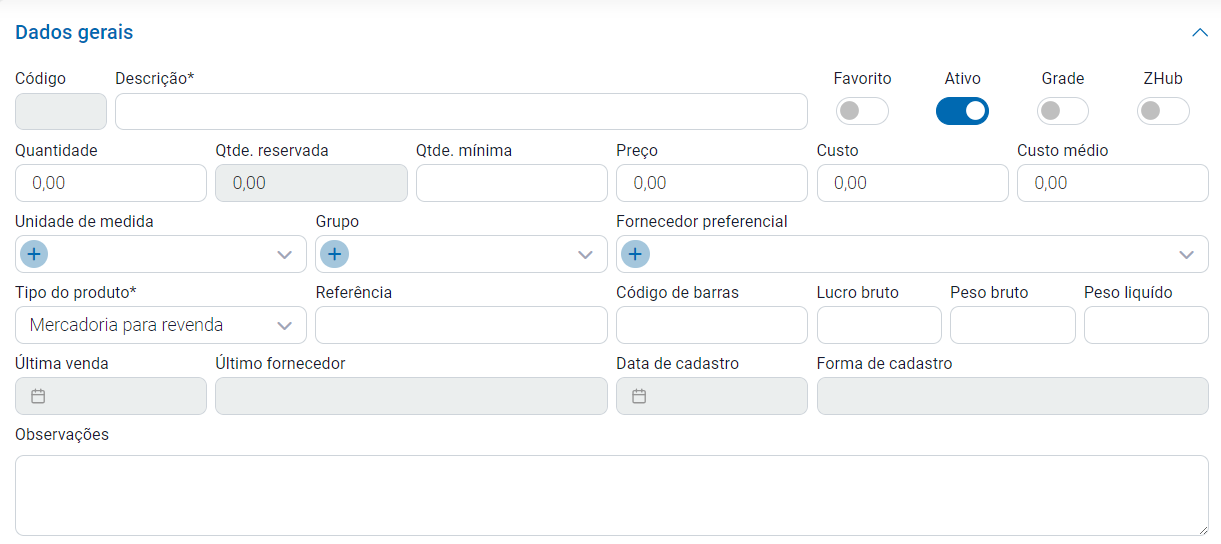Open the Fornecedor preferencial dropdown

click(x=1186, y=255)
